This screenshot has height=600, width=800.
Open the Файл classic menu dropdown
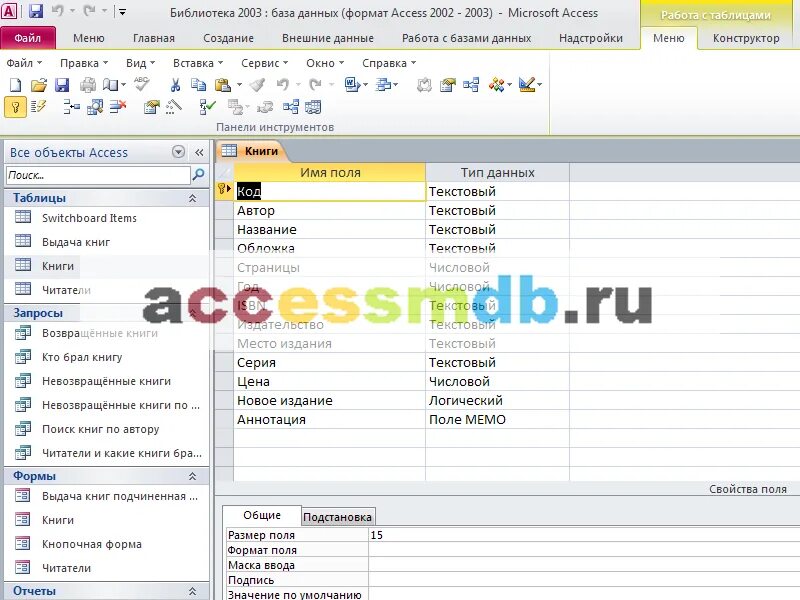(x=24, y=63)
